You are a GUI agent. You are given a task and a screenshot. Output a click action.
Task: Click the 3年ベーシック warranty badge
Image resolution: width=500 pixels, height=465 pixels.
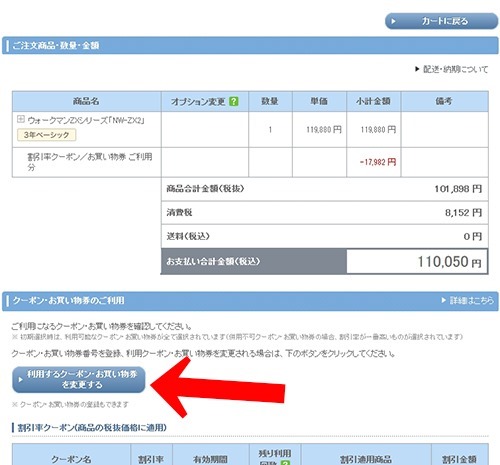click(x=46, y=135)
